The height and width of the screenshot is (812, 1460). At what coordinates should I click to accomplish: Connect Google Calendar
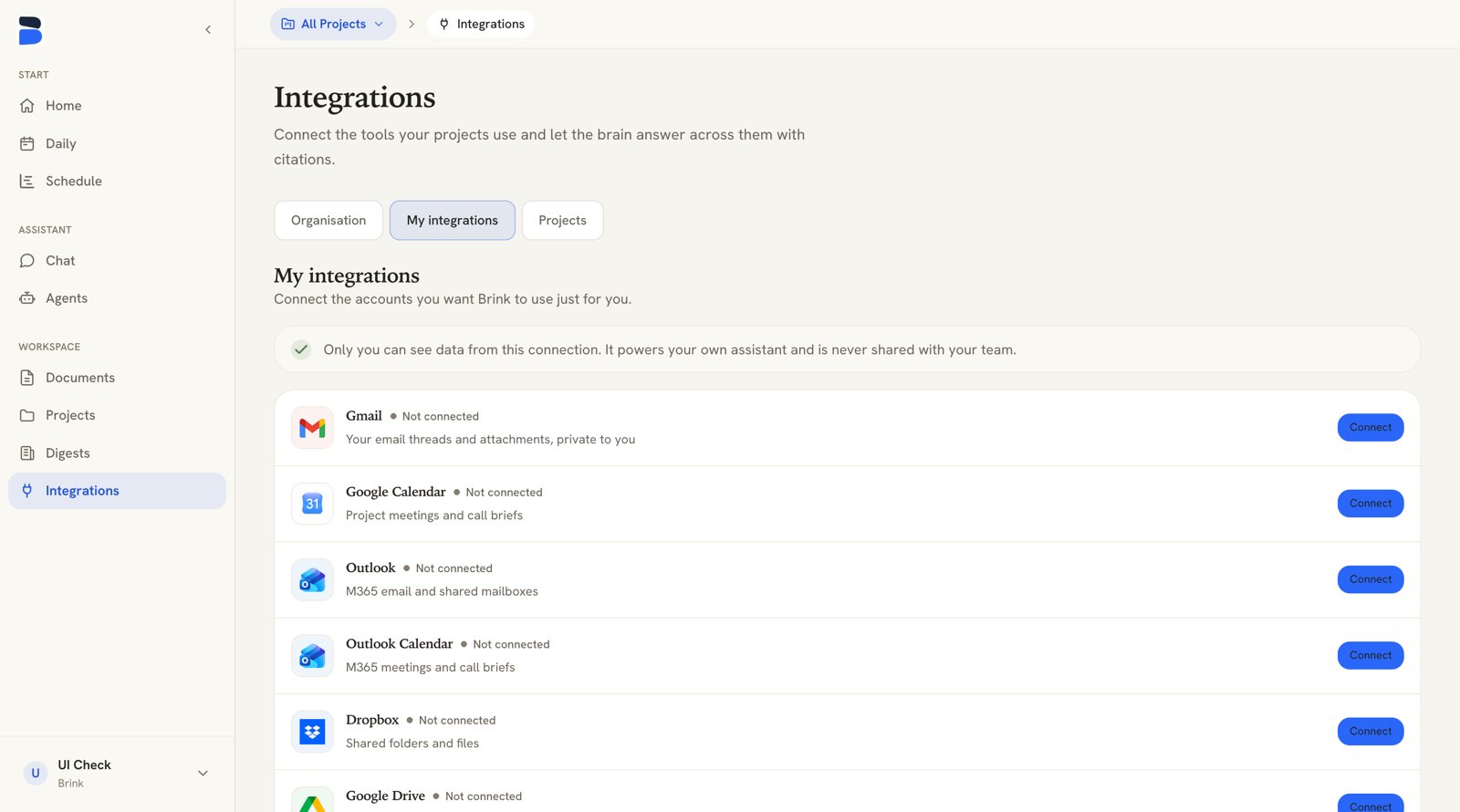[1371, 504]
